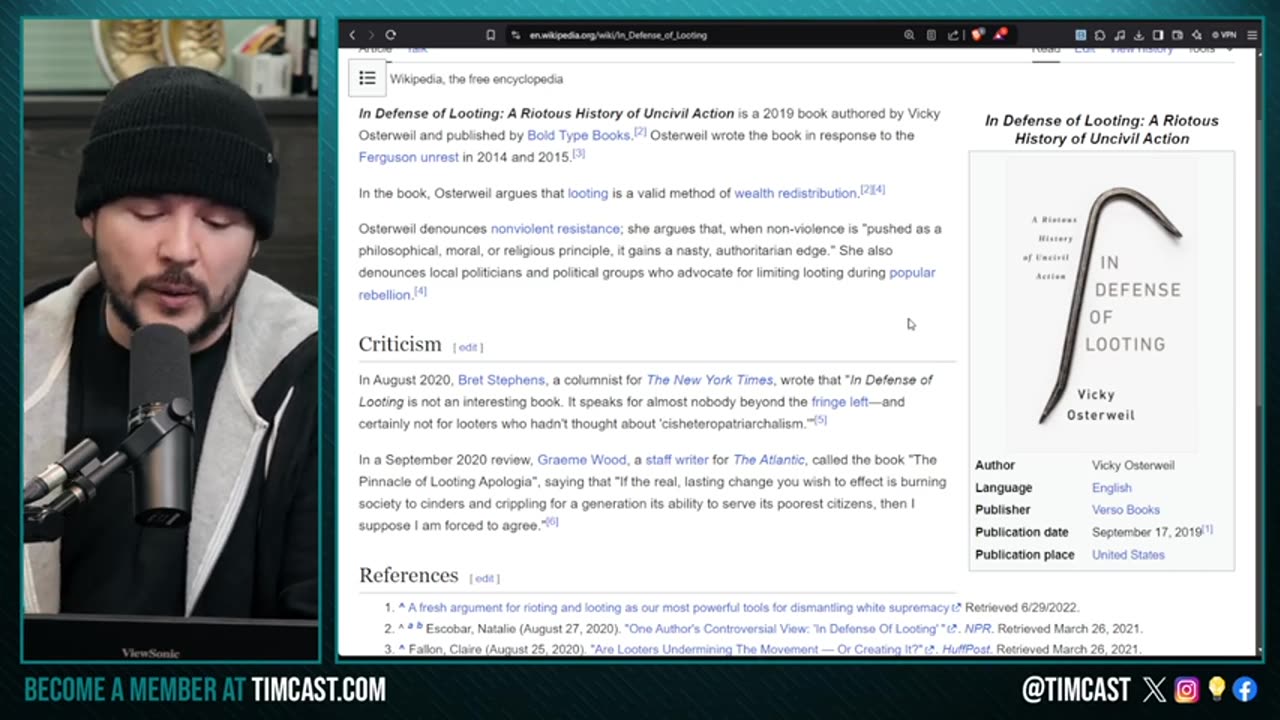Open the Leo AI assistant star icon
Screen dimensions: 1280x720
point(1196,35)
